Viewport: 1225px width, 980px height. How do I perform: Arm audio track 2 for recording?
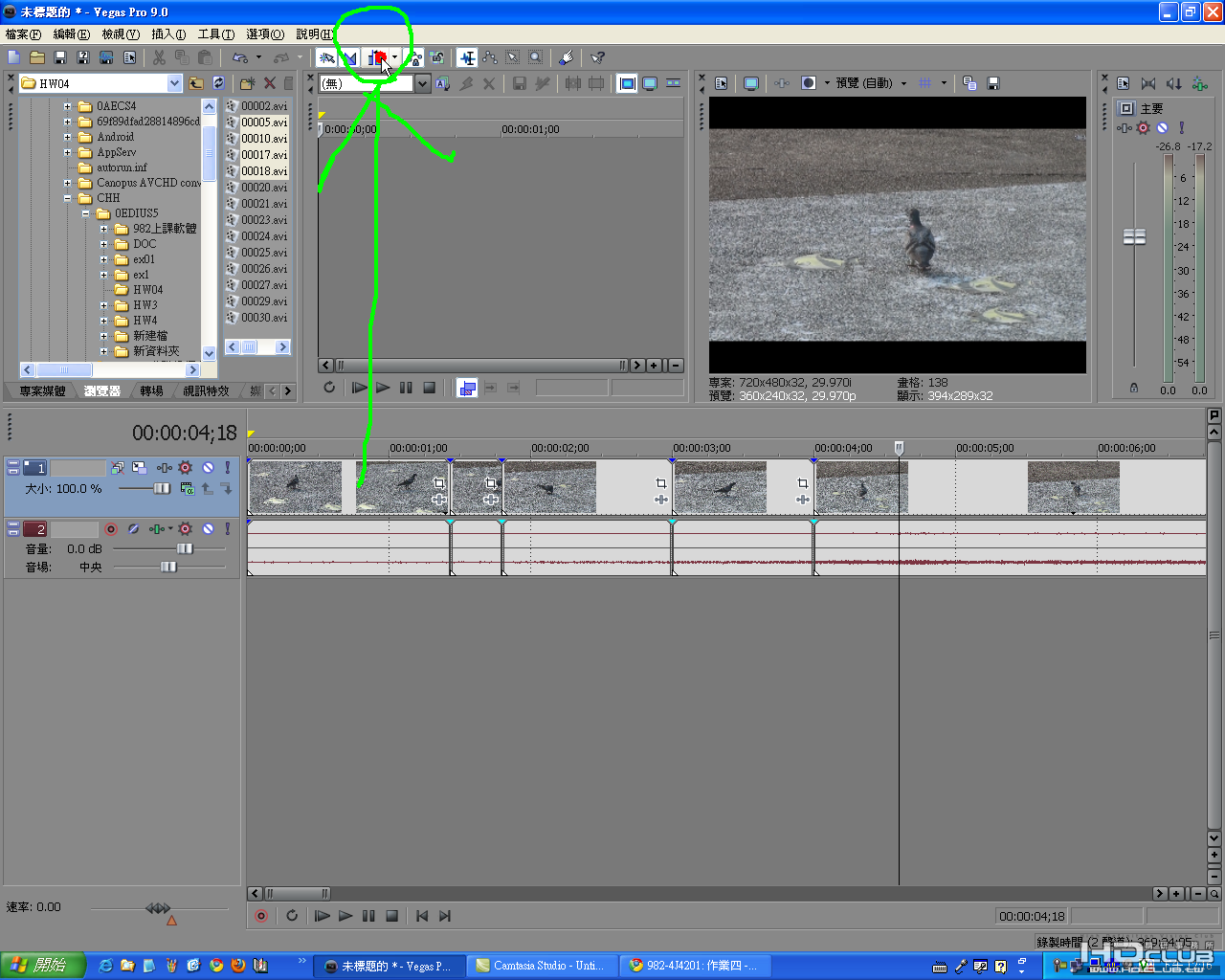(111, 529)
